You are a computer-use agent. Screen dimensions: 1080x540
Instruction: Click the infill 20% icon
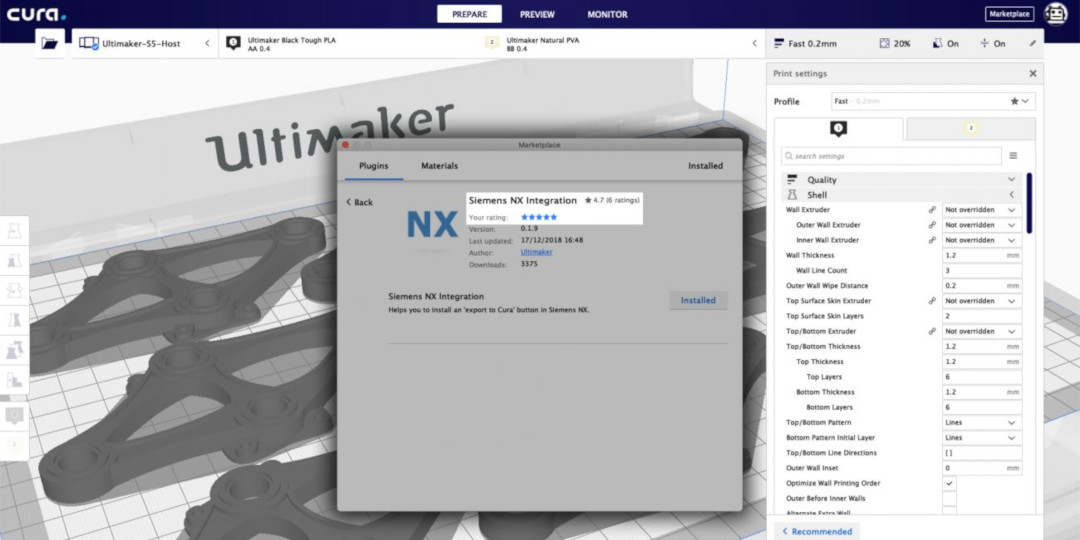coord(884,43)
